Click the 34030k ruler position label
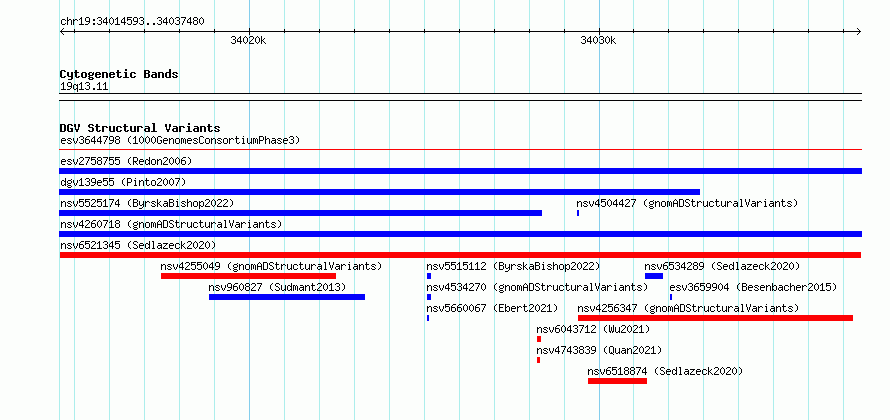 pyautogui.click(x=598, y=41)
